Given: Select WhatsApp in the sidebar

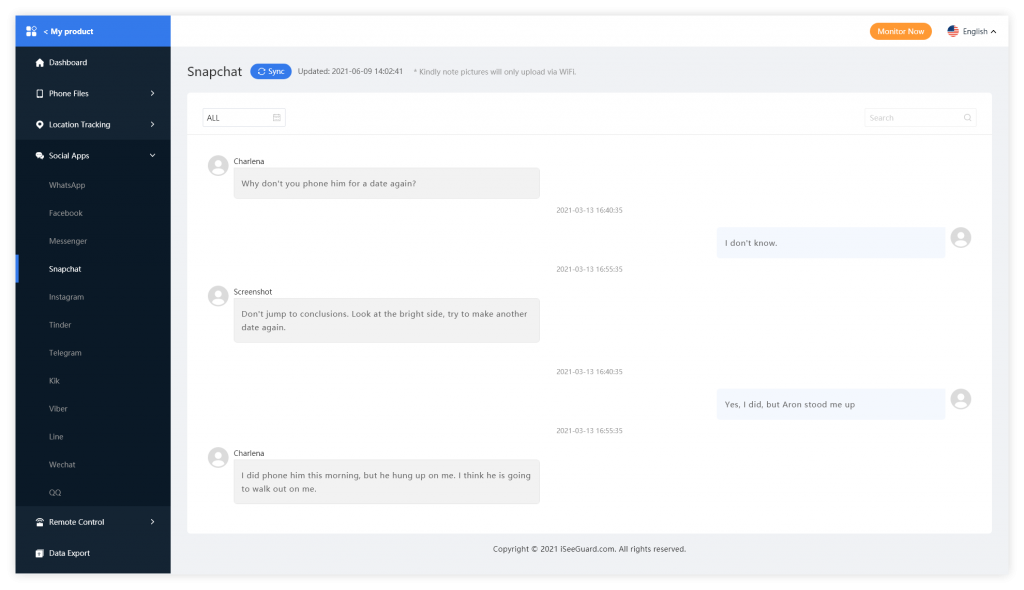Looking at the screenshot, I should coord(67,186).
